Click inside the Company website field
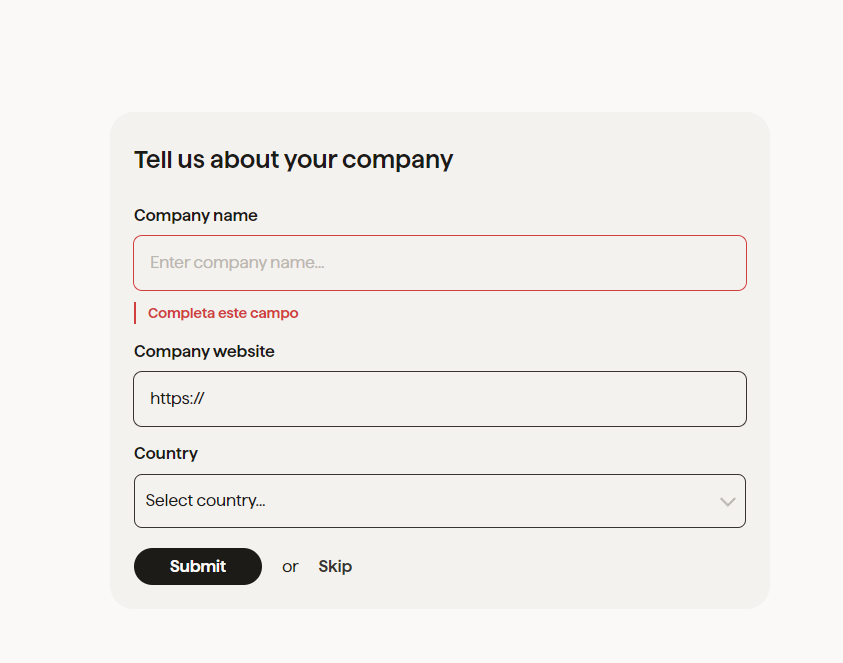Screen dimensions: 843x663 pos(440,399)
